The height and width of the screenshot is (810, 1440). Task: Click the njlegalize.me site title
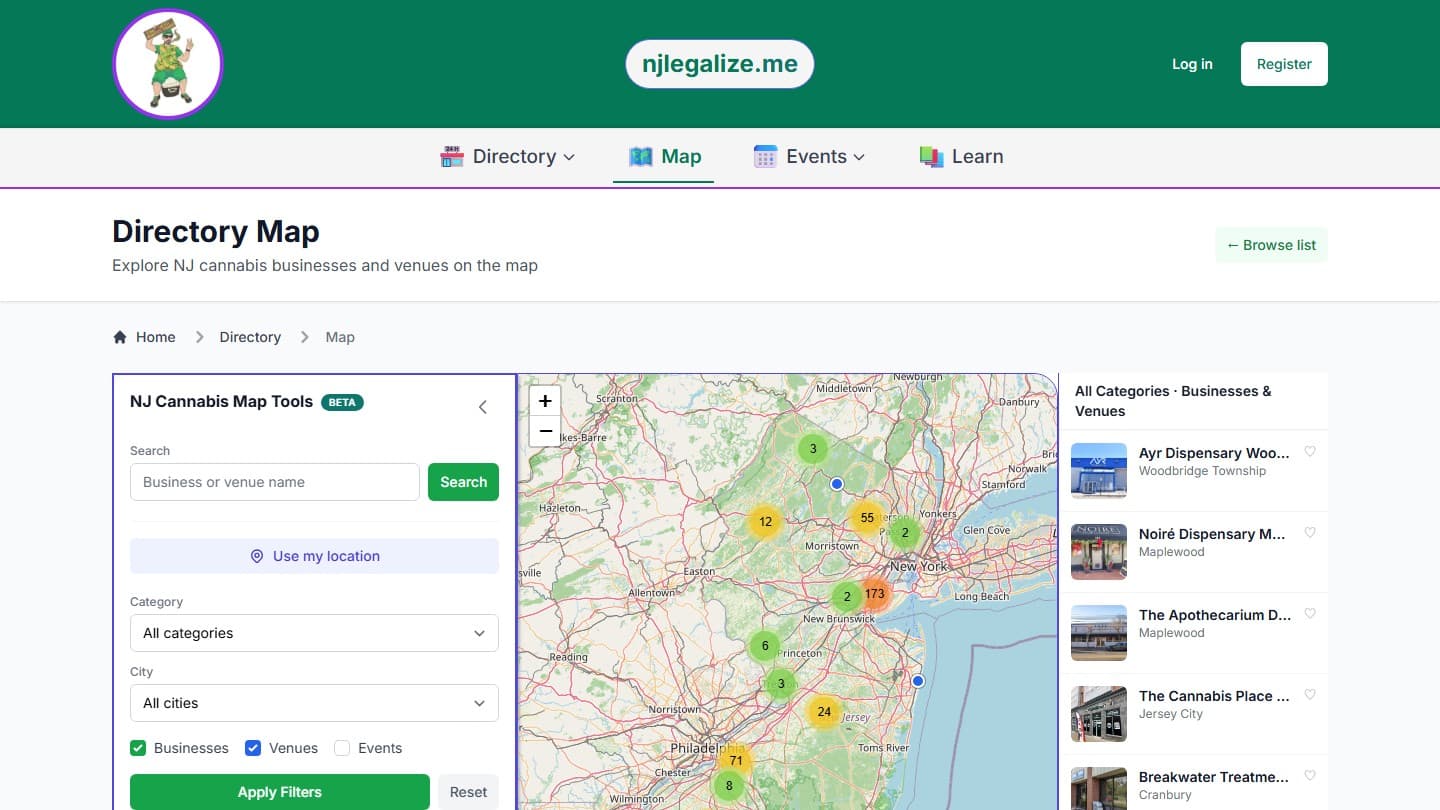point(720,64)
